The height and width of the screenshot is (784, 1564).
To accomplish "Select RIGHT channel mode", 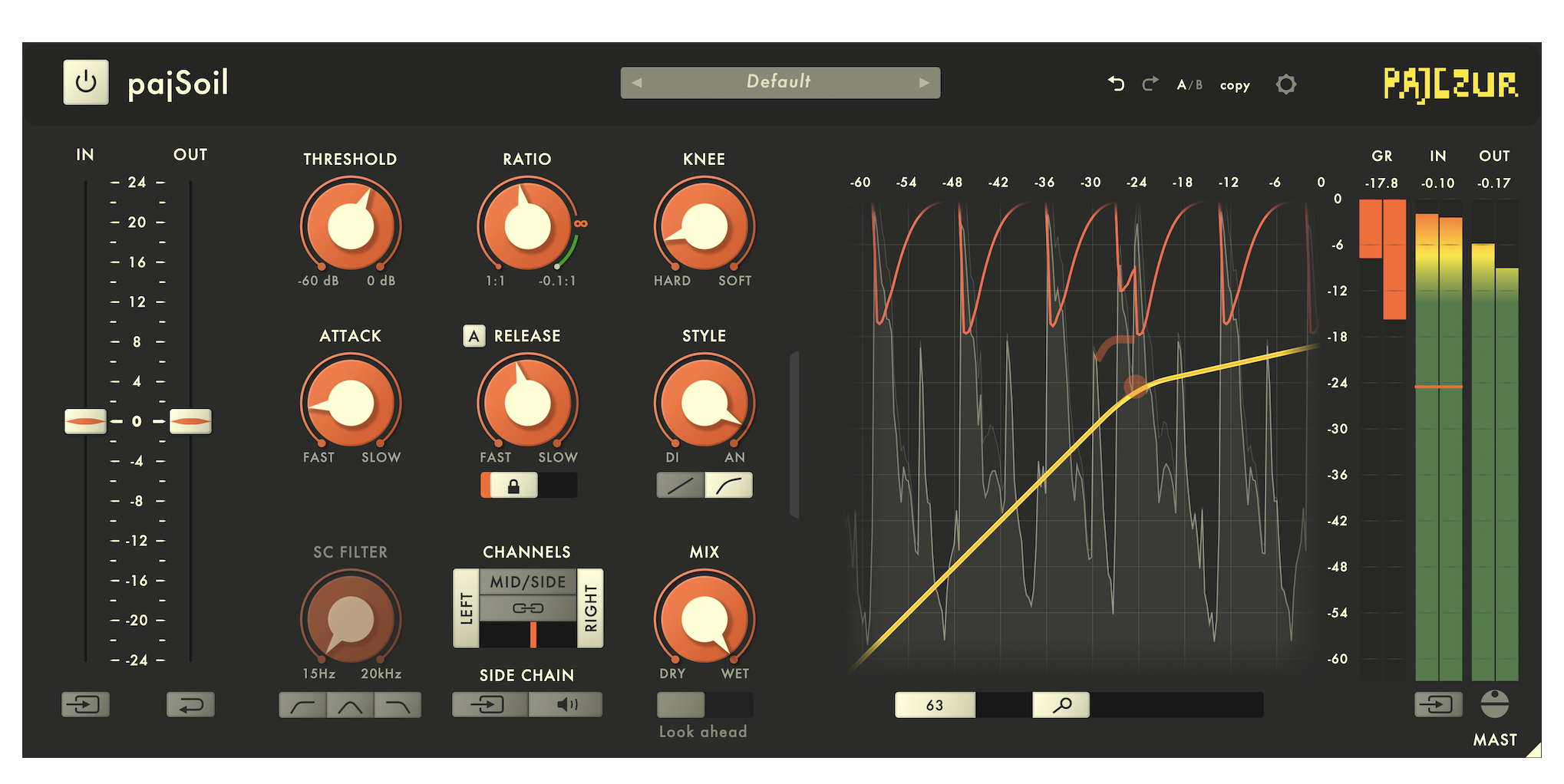I will click(x=590, y=608).
